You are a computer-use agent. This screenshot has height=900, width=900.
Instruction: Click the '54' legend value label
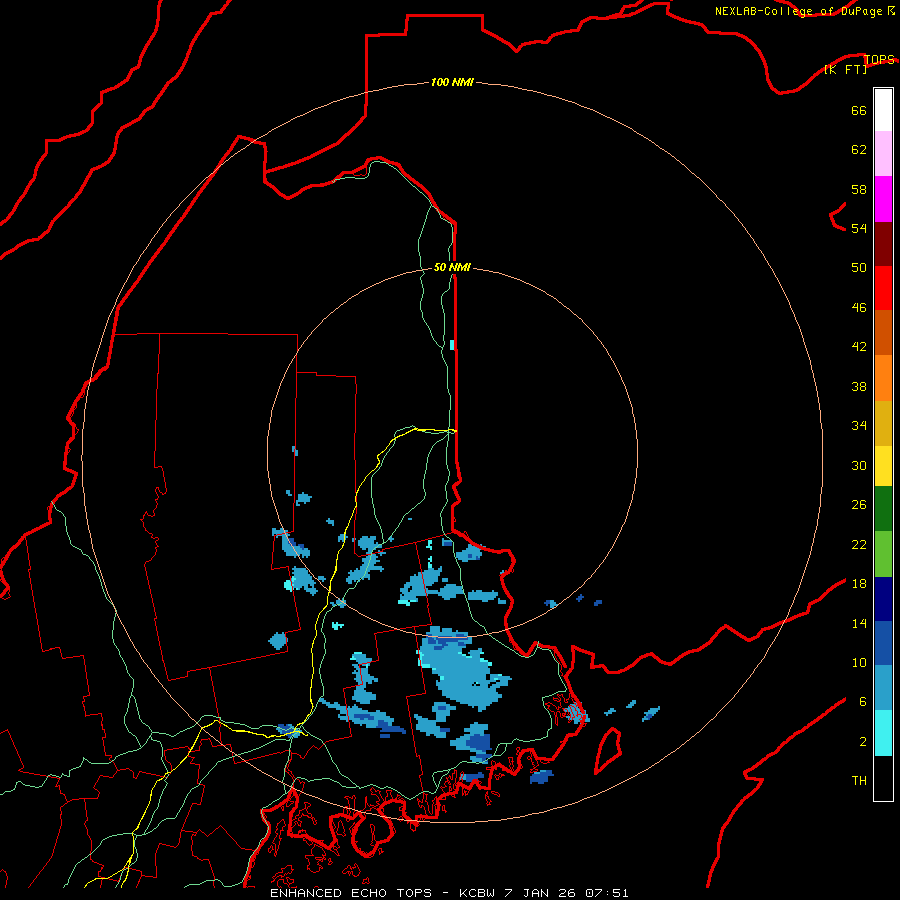(859, 228)
